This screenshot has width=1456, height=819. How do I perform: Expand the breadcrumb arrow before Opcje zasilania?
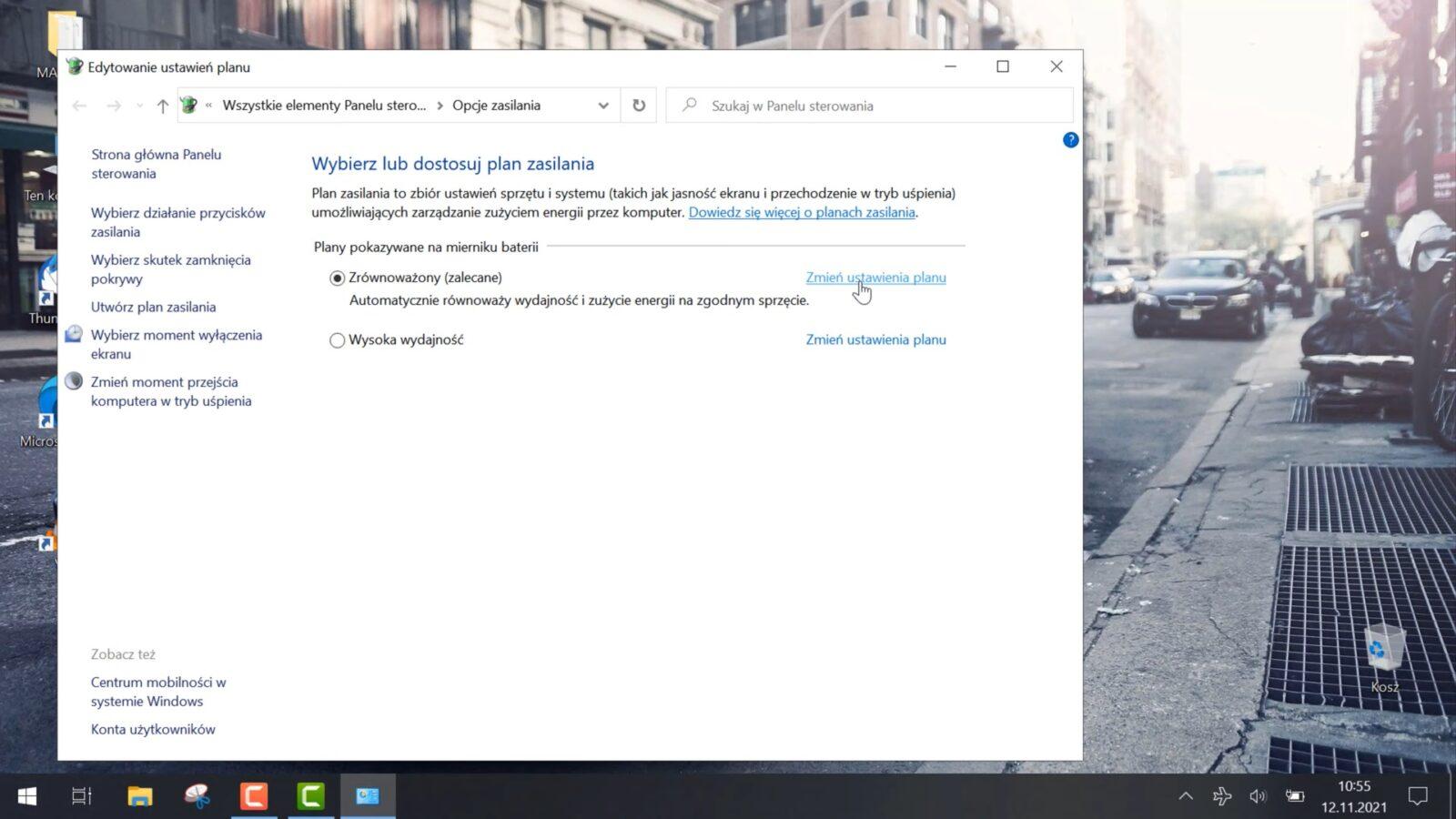click(x=440, y=106)
